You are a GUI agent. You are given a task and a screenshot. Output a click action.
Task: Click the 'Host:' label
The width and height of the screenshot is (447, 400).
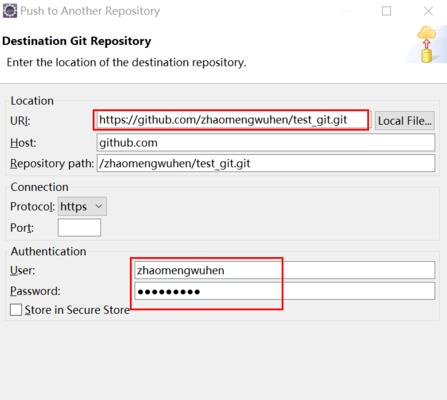(23, 143)
